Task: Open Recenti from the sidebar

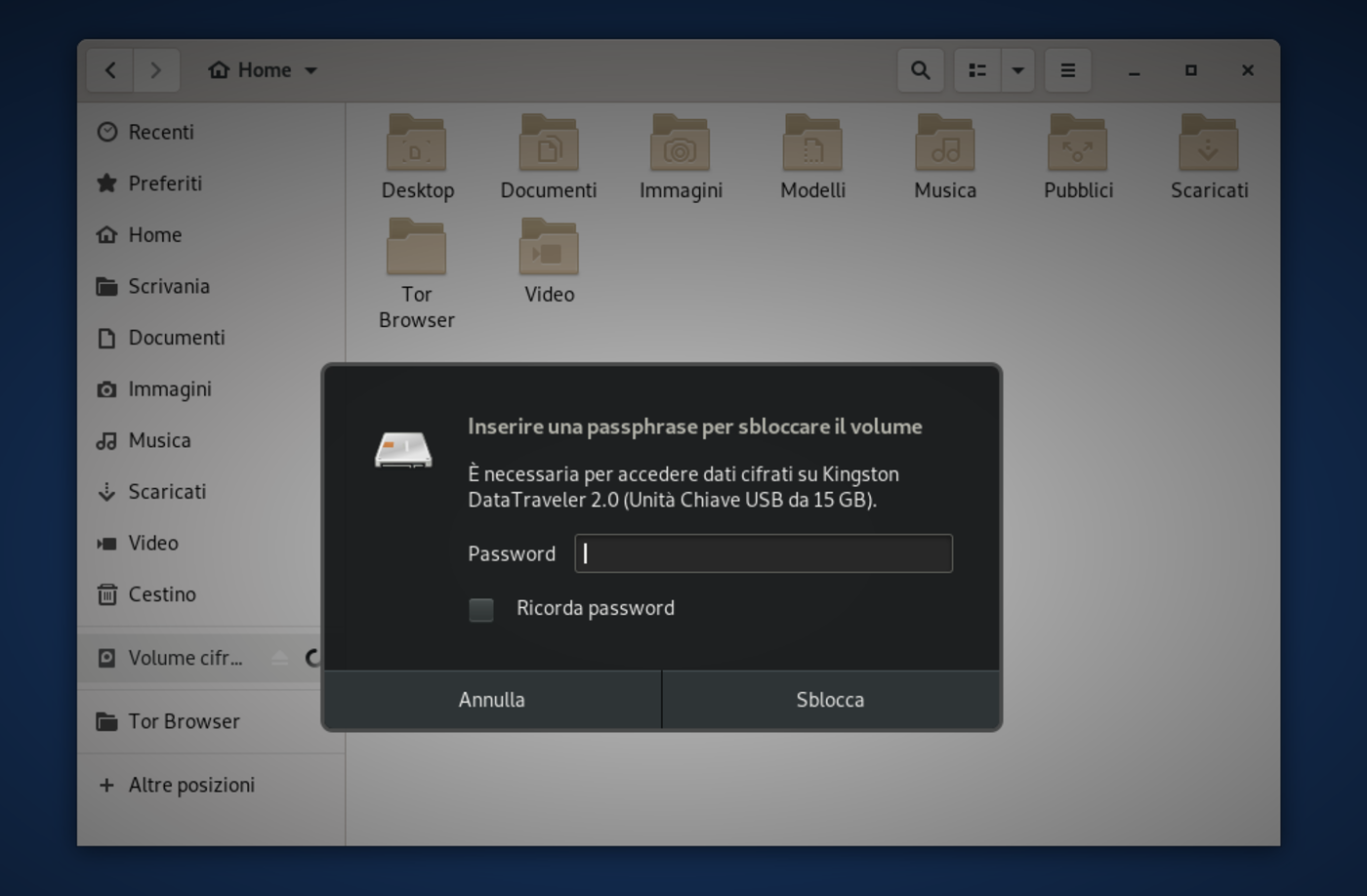Action: 161,132
